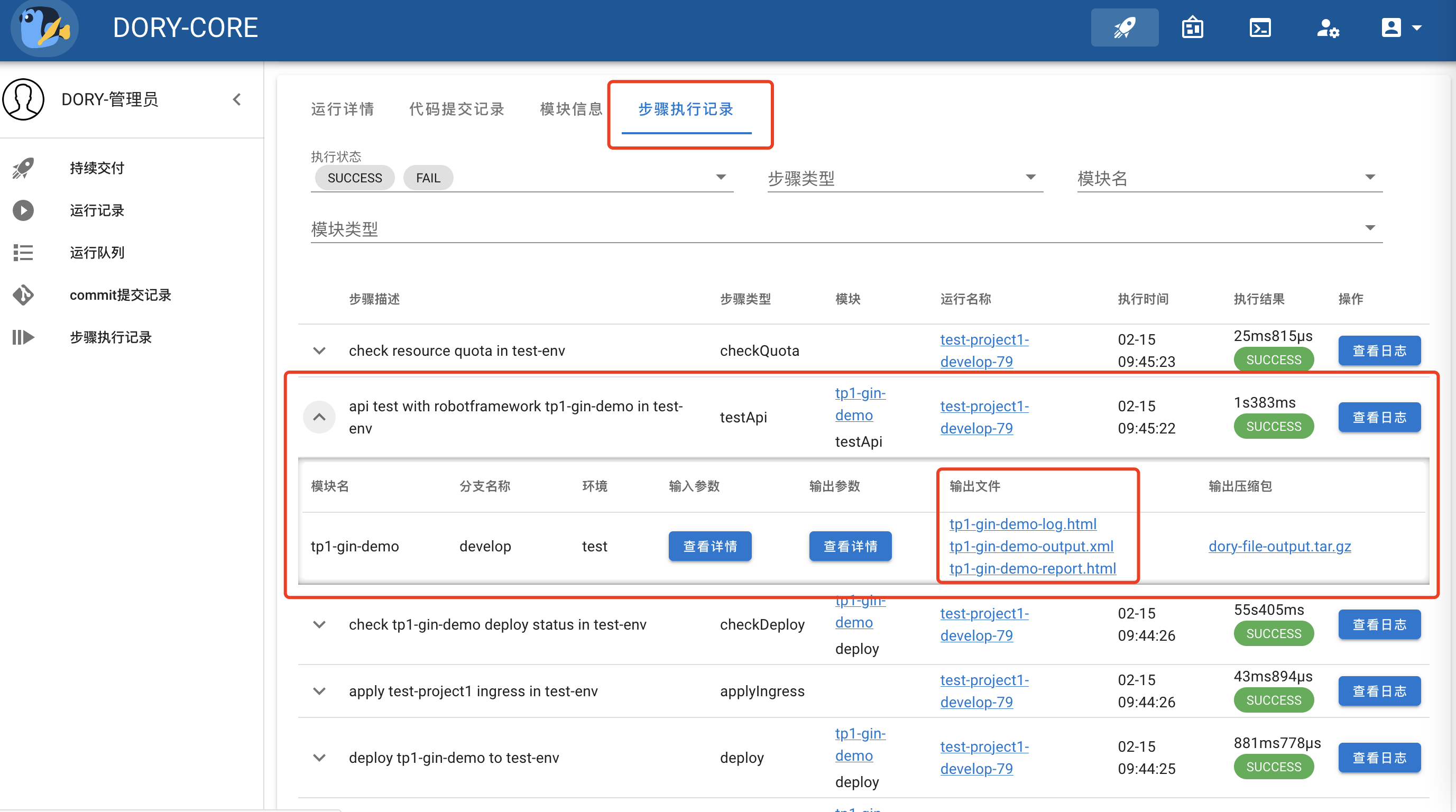Open the 步骤执行记录 icon in sidebar
This screenshot has width=1456, height=812.
[23, 337]
